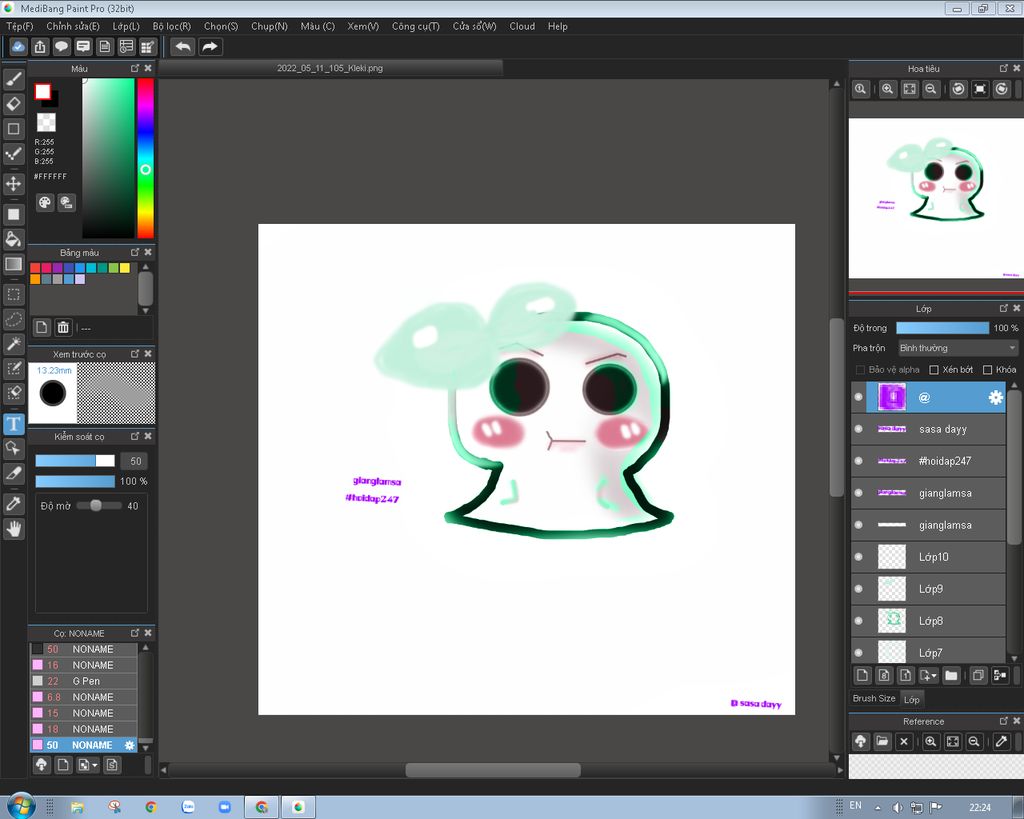Select the Bucket fill tool
This screenshot has height=819, width=1024.
[14, 239]
